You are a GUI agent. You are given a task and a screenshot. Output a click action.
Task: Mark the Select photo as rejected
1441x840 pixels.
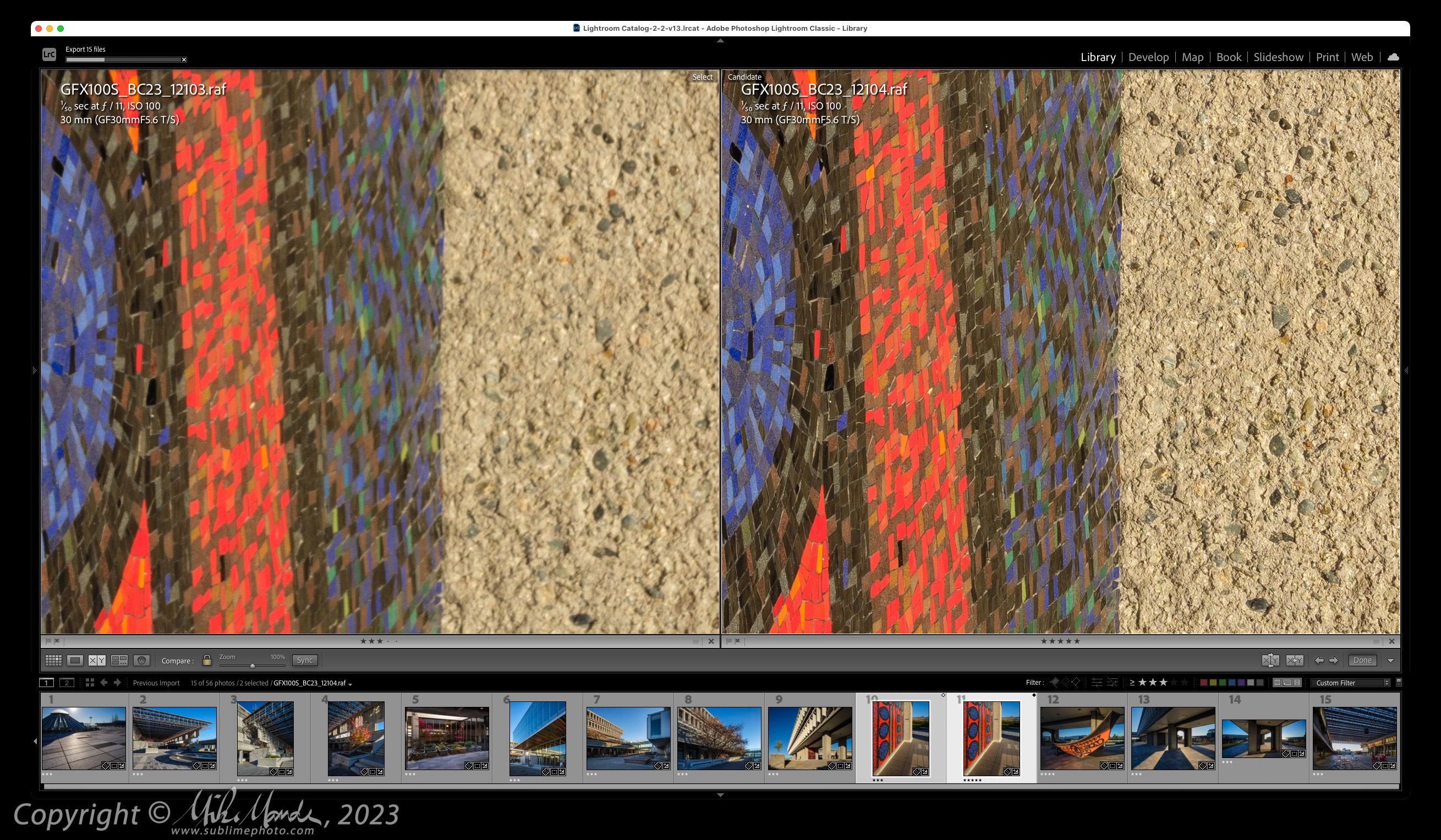(57, 641)
